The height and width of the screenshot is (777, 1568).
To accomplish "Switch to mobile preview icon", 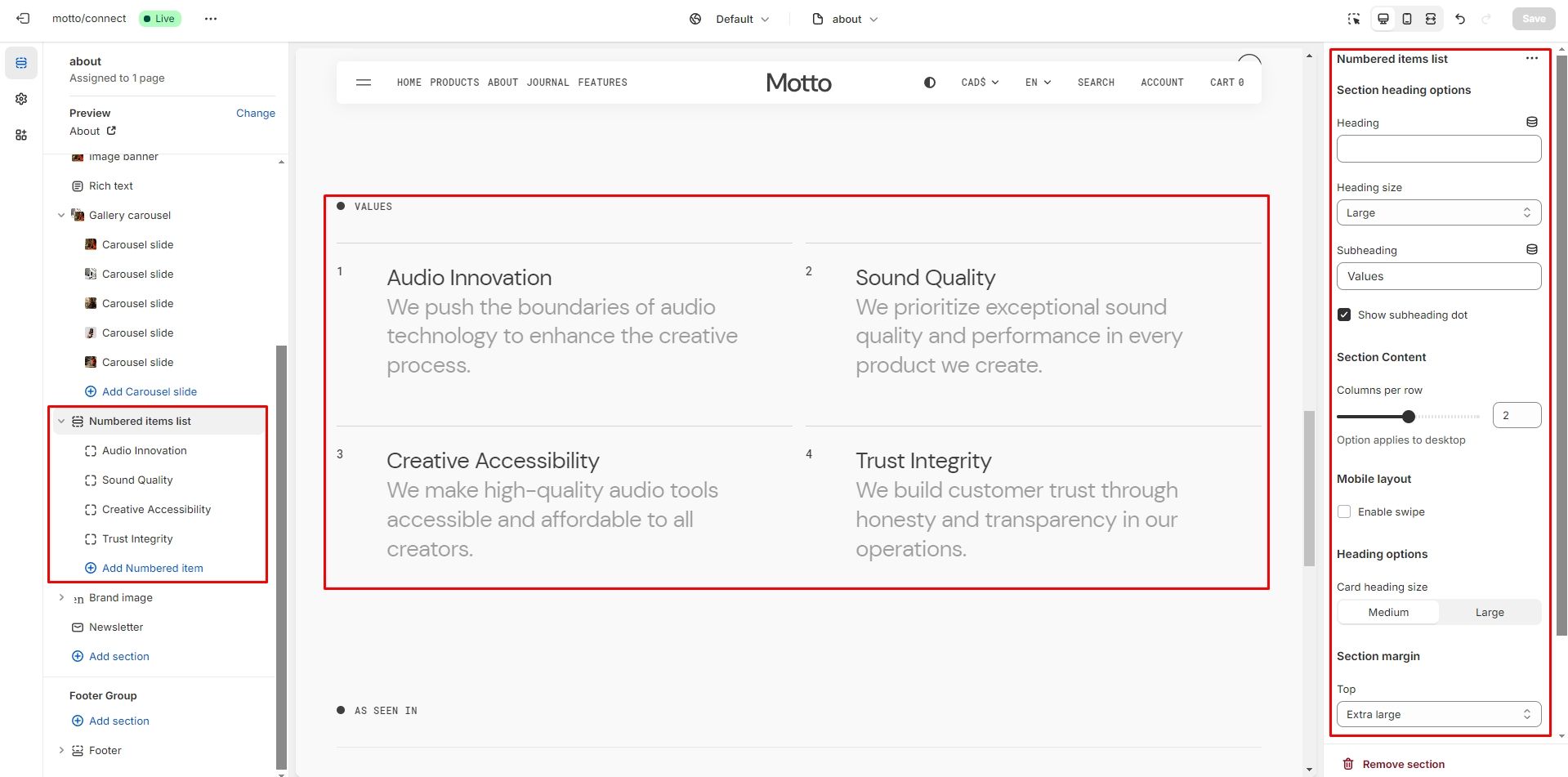I will 1407,19.
